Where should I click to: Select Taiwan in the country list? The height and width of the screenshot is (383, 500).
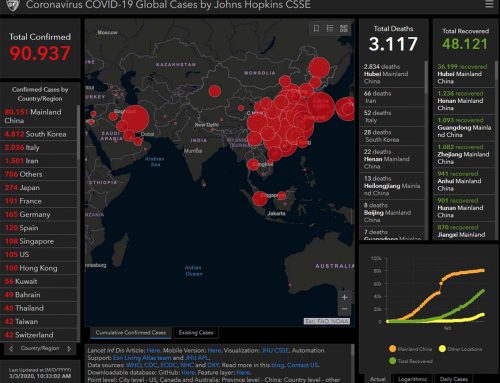point(39,321)
